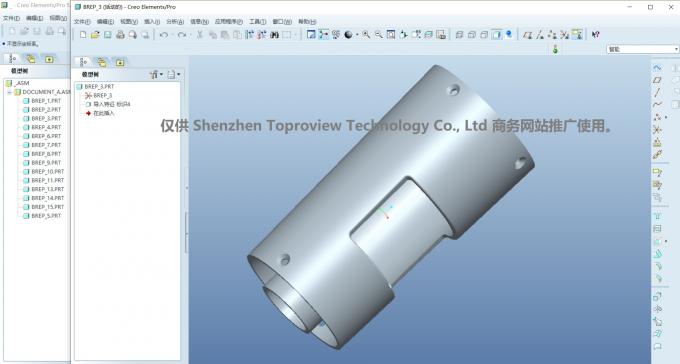Select the datum curve tool in right toolbar
This screenshot has height=364, width=680.
pyautogui.click(x=657, y=105)
